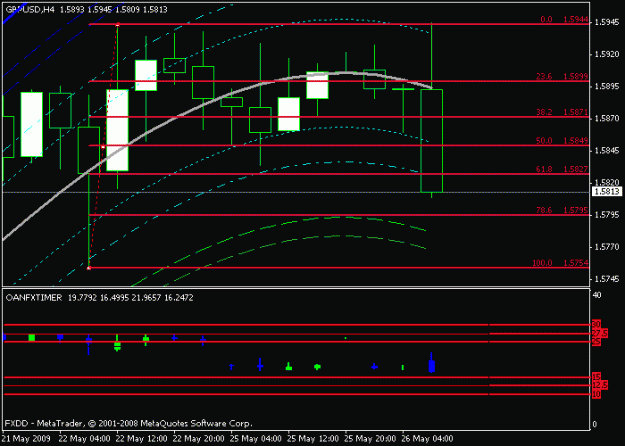
Task: Click the red 27.5 level label
Action: (599, 333)
